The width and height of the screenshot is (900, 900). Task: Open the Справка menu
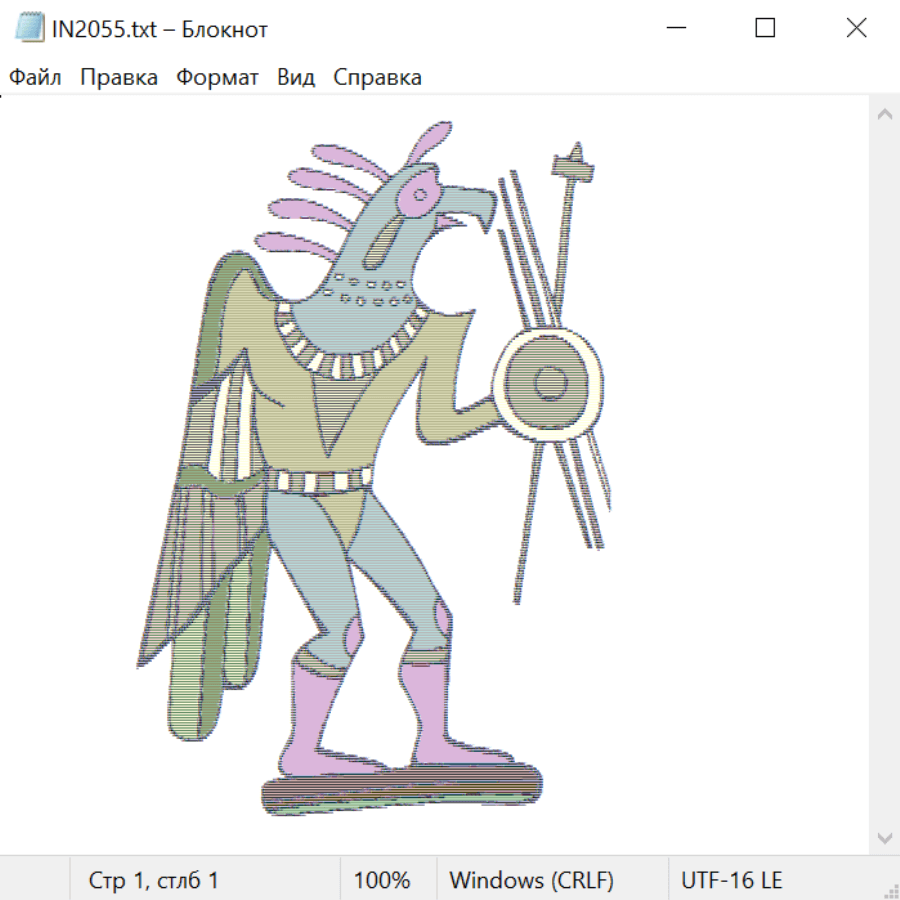coord(377,78)
